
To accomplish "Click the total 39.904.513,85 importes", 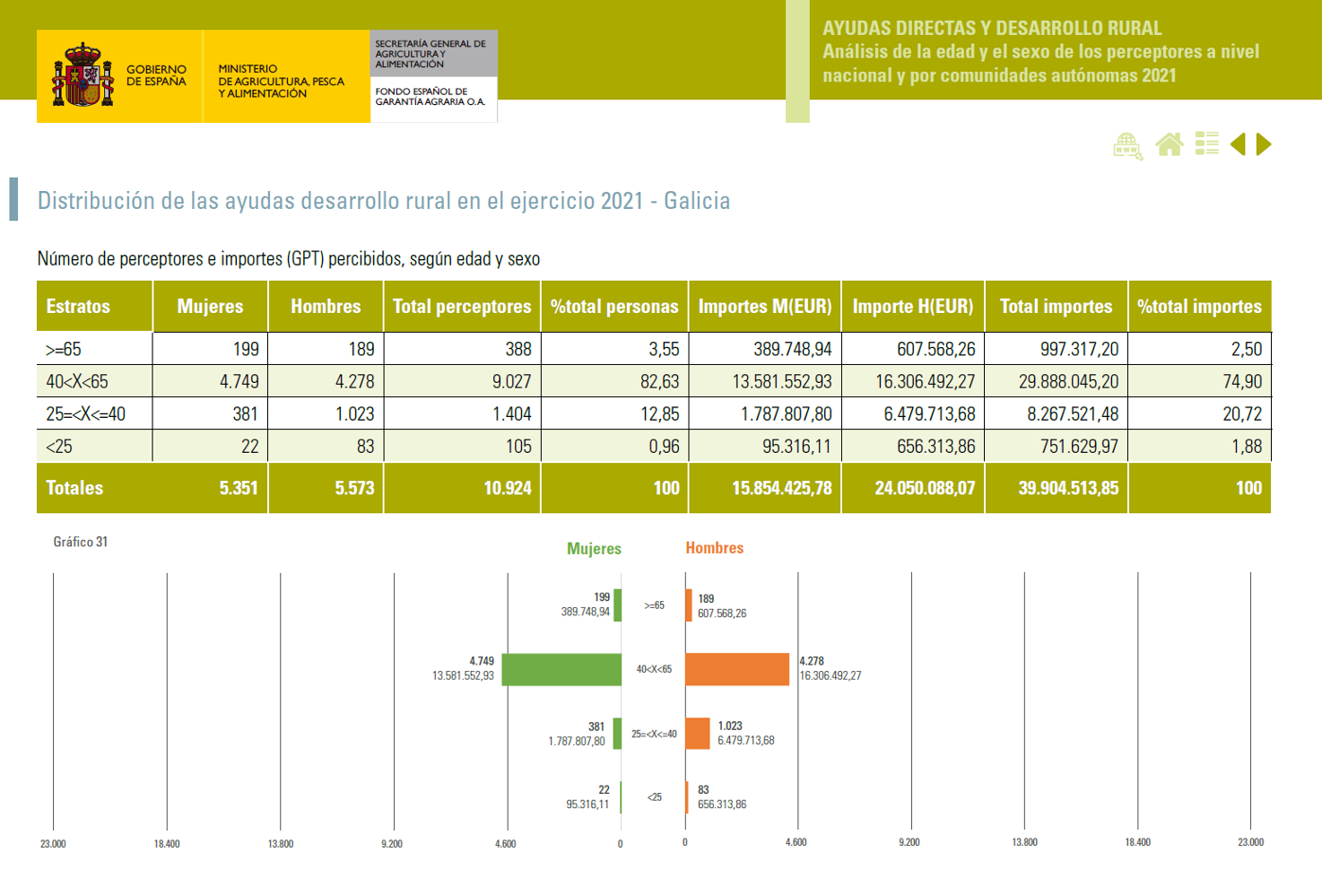I will [1068, 488].
